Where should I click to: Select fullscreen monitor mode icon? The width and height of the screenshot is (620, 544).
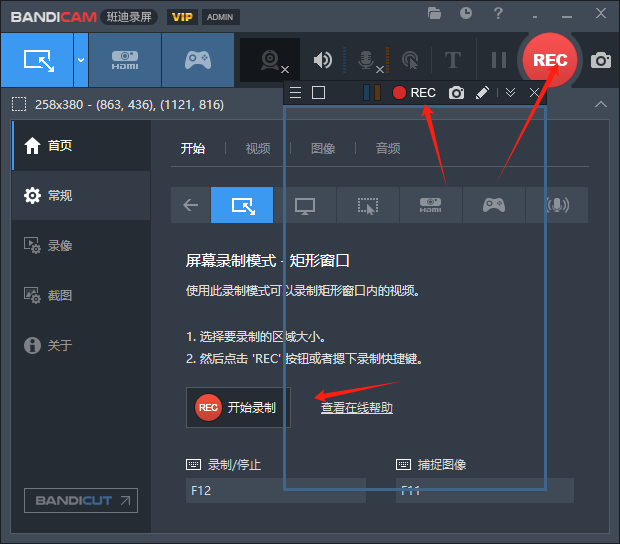[x=305, y=205]
